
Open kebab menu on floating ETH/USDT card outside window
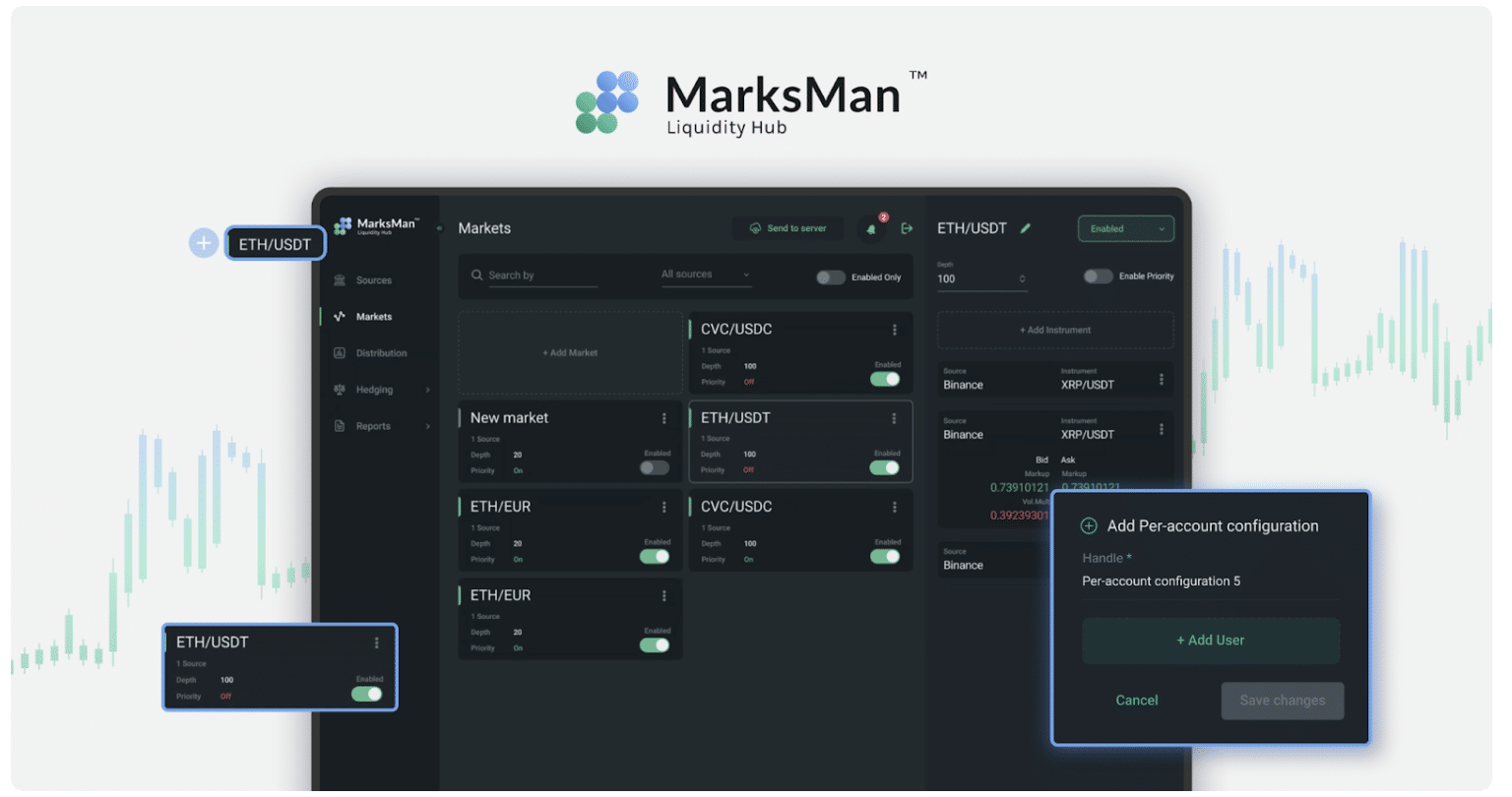(376, 643)
